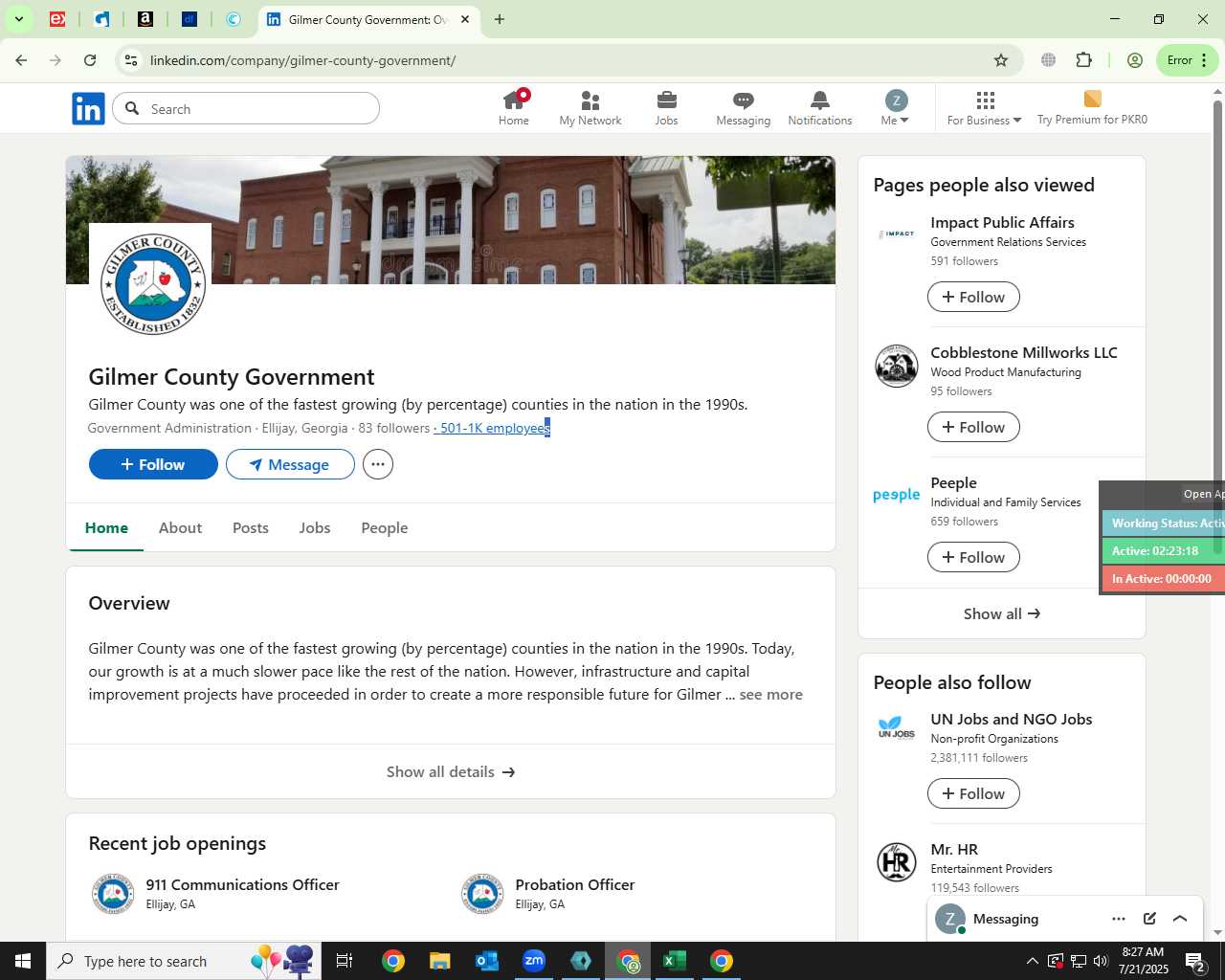The image size is (1225, 980).
Task: Expand the Messaging overlay chevron
Action: tap(1180, 919)
